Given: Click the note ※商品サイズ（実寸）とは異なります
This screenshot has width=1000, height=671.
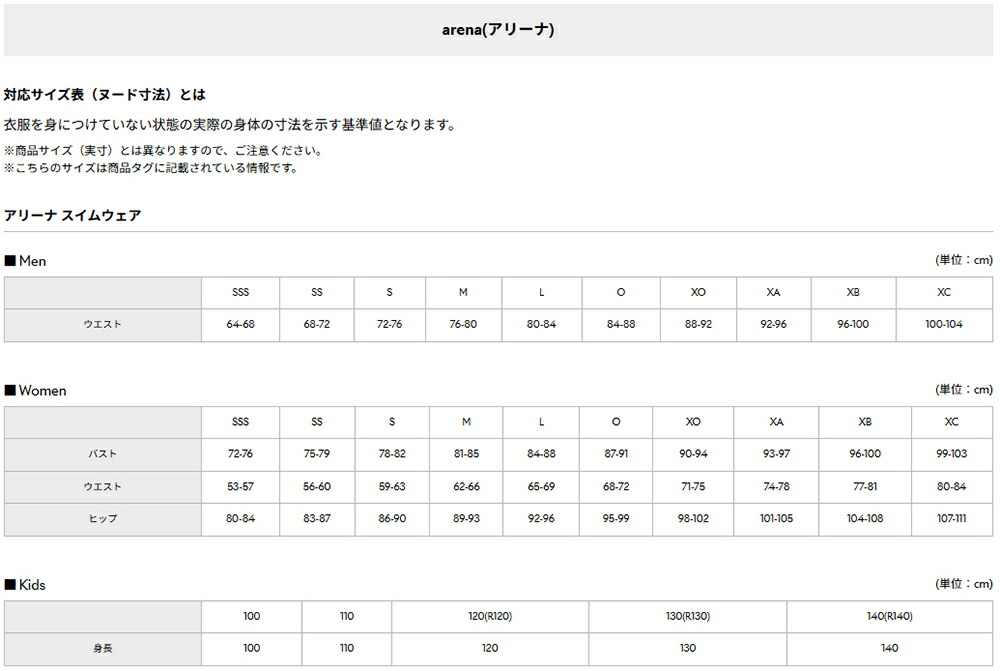Looking at the screenshot, I should 163,151.
